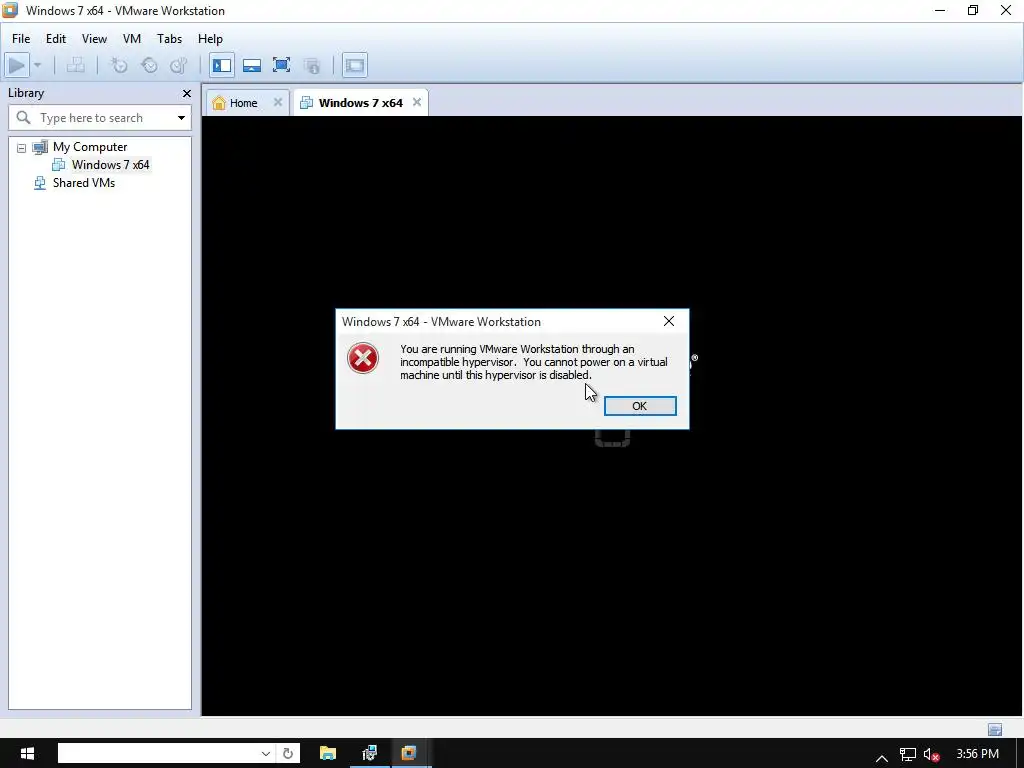The width and height of the screenshot is (1024, 768).
Task: Open the Library search filter dropdown
Action: click(181, 118)
